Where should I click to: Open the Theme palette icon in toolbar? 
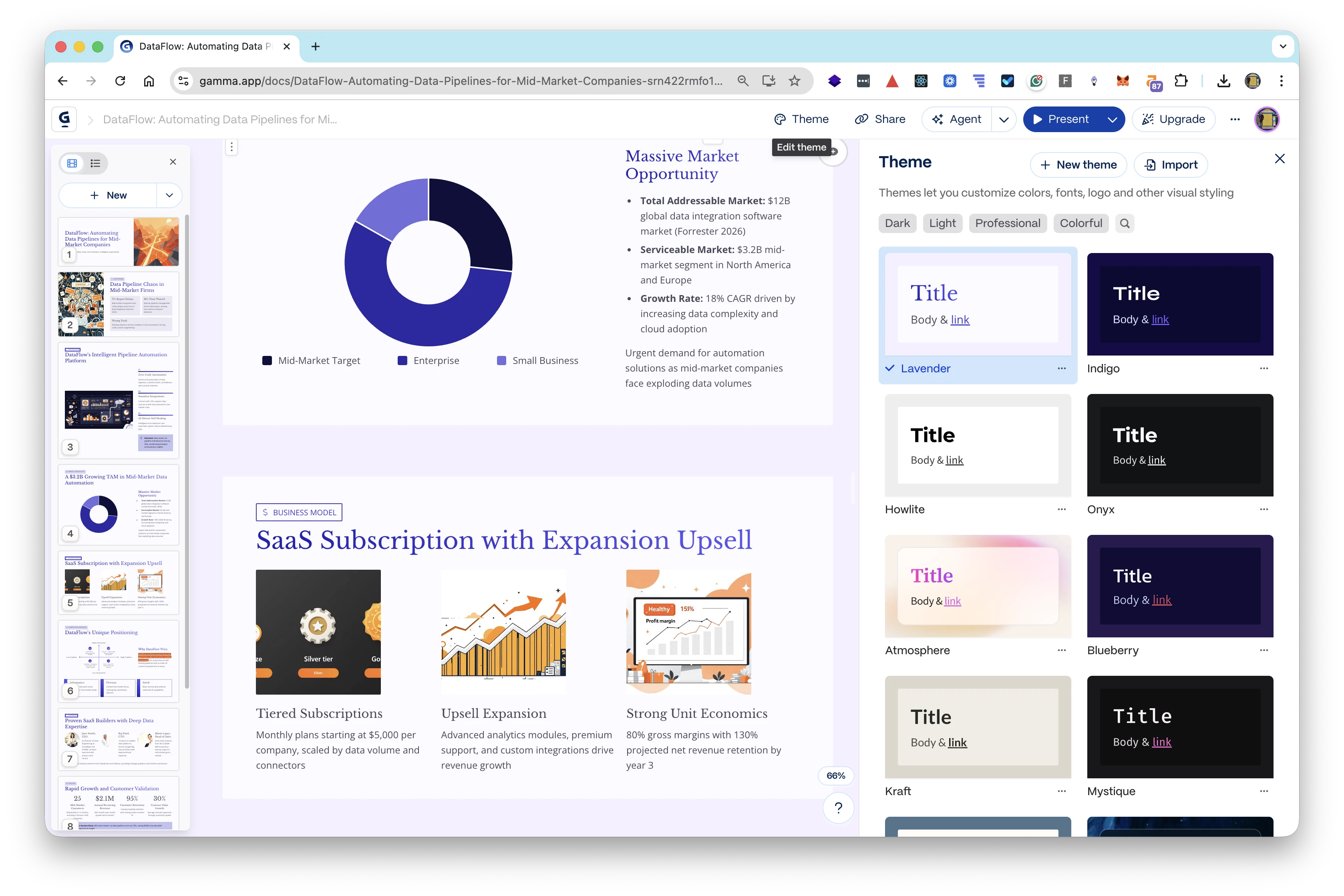(x=781, y=119)
